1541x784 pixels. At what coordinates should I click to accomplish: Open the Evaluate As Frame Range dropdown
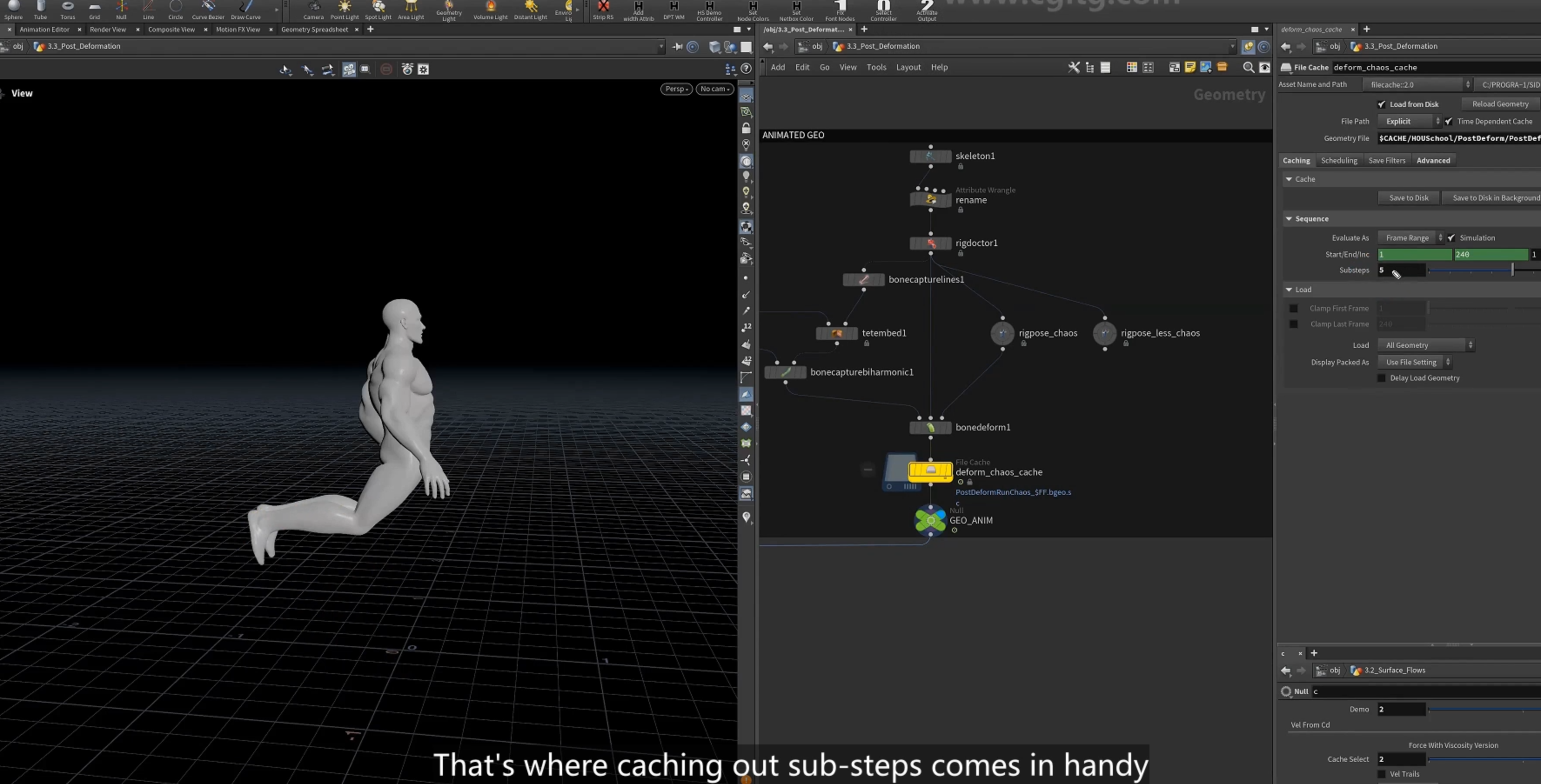(1410, 238)
